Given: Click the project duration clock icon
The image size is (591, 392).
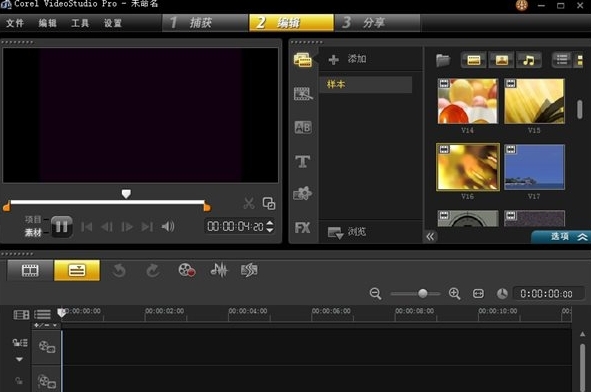Looking at the screenshot, I should tap(502, 294).
